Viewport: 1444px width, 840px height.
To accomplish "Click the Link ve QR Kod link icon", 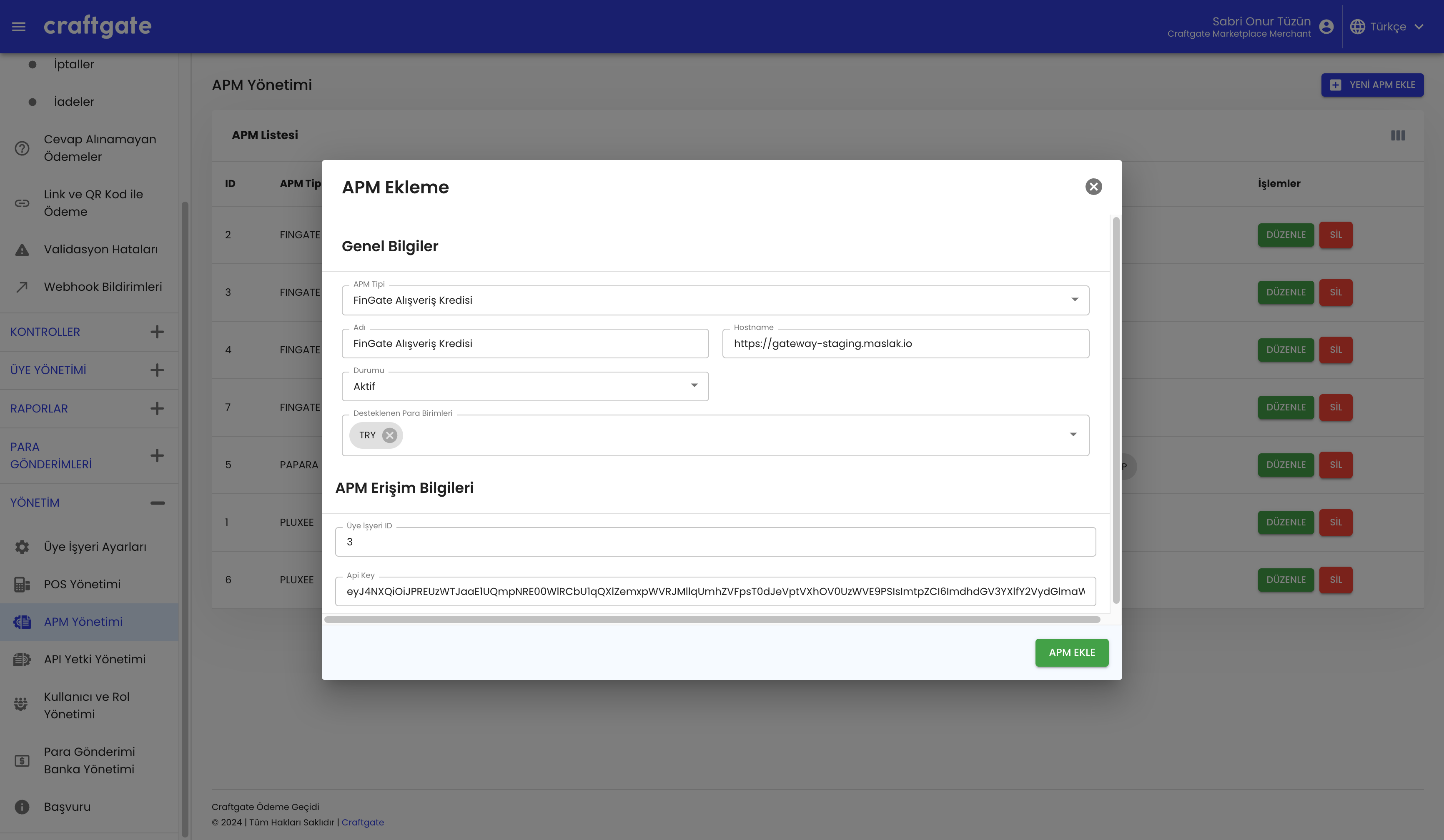I will (22, 203).
